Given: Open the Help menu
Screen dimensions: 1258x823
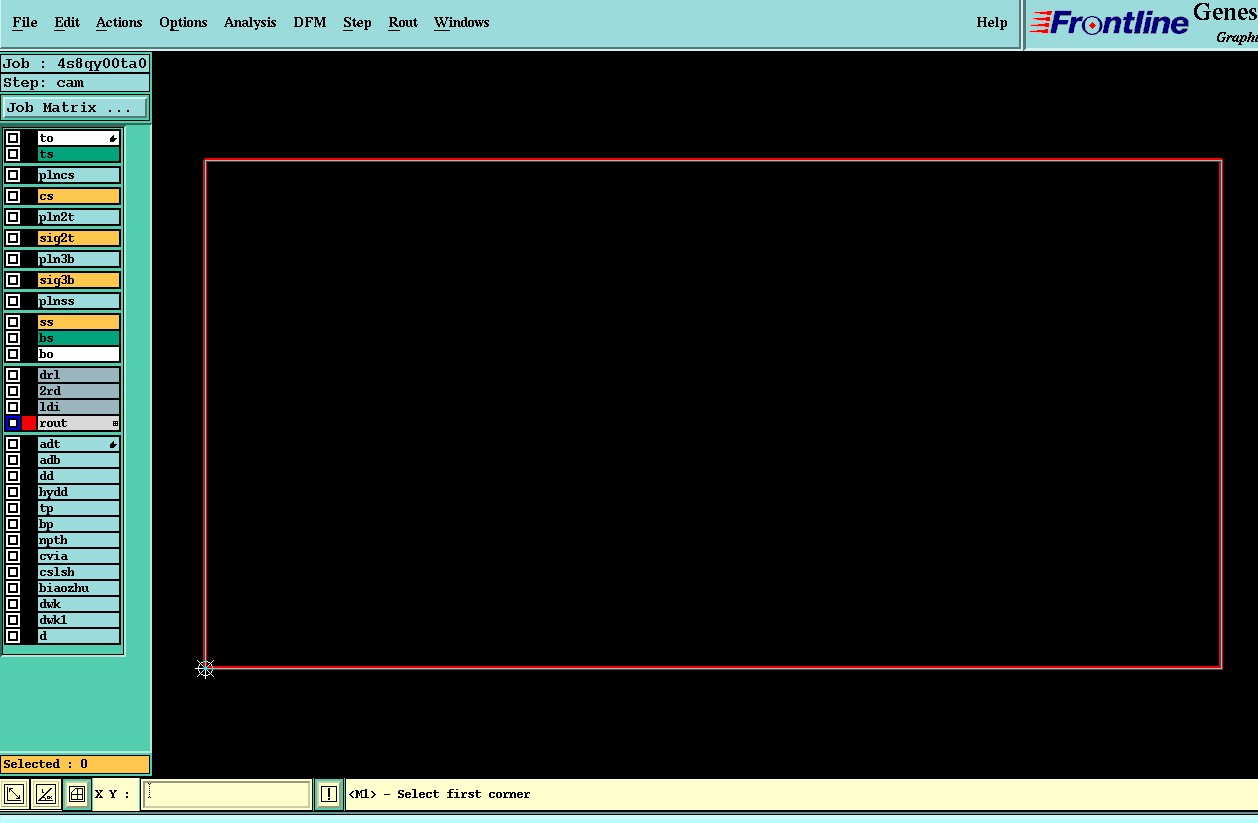Looking at the screenshot, I should [992, 22].
